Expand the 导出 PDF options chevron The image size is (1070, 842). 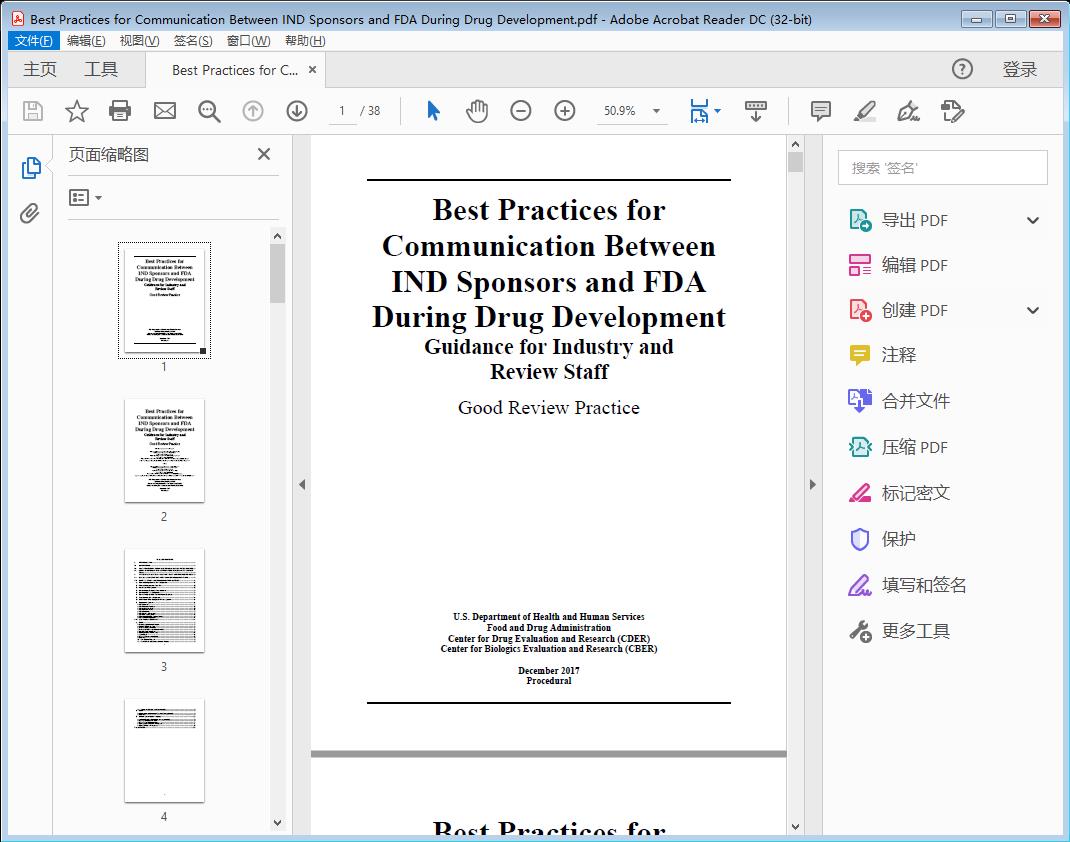1032,219
